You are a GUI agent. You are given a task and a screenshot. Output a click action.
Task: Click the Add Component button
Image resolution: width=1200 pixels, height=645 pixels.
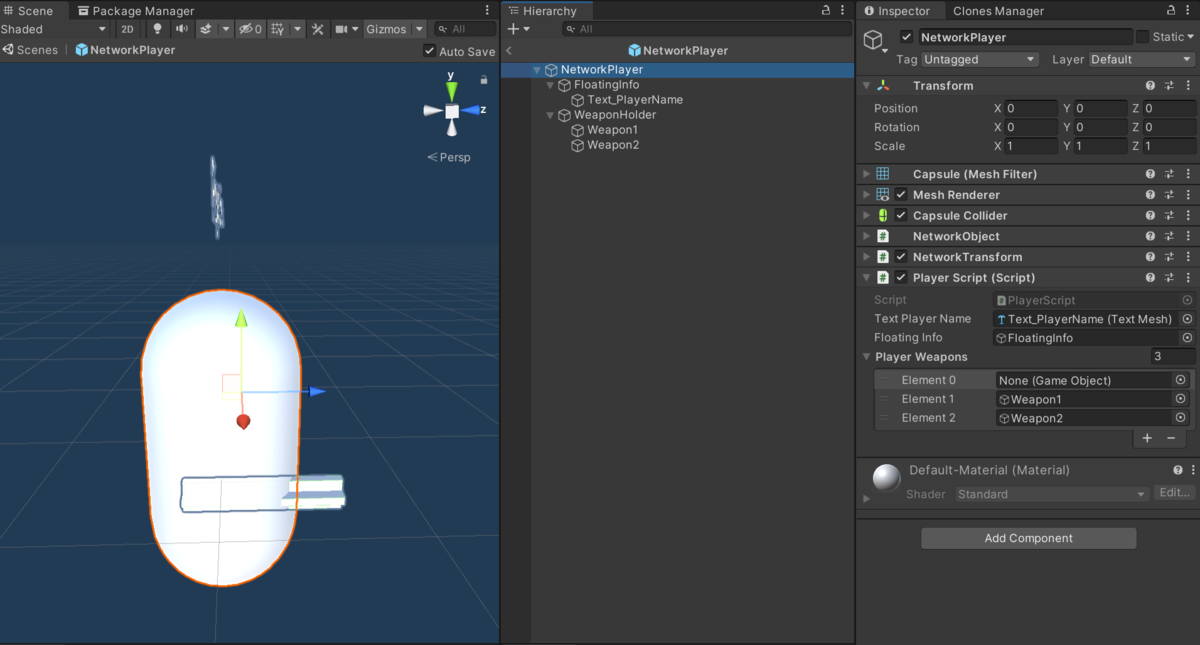coord(1028,538)
